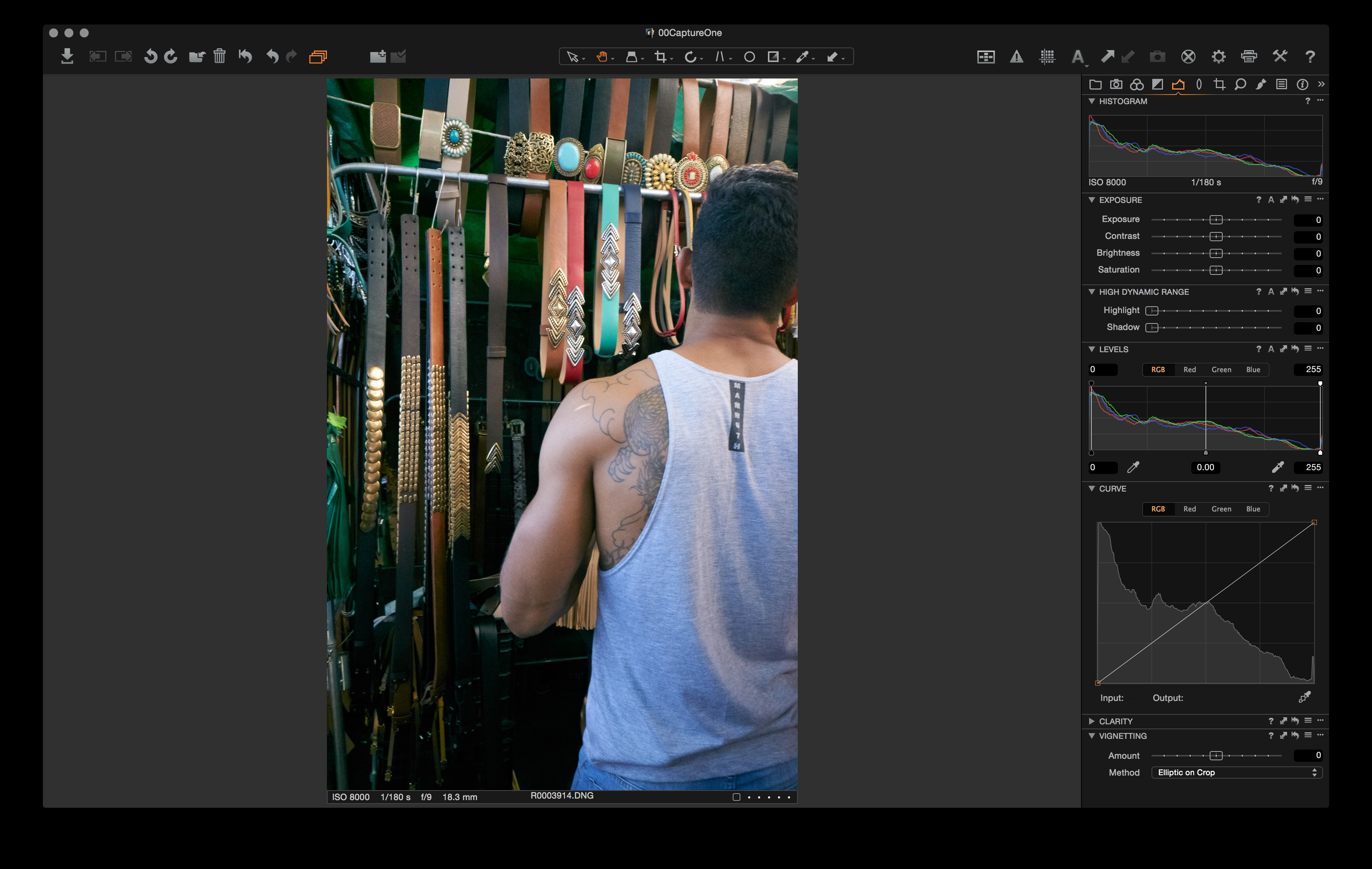Open the Vignetting Method dropdown
The image size is (1372, 869).
[x=1236, y=773]
